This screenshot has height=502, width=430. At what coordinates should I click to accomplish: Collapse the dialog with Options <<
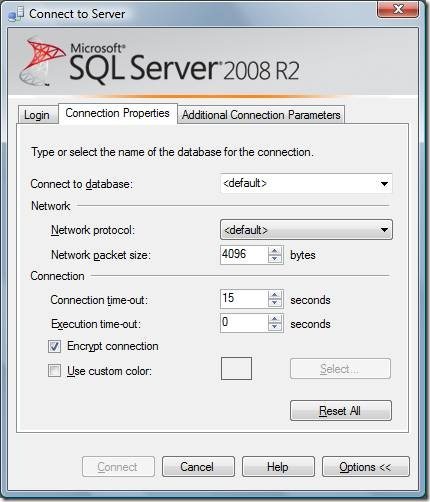365,467
